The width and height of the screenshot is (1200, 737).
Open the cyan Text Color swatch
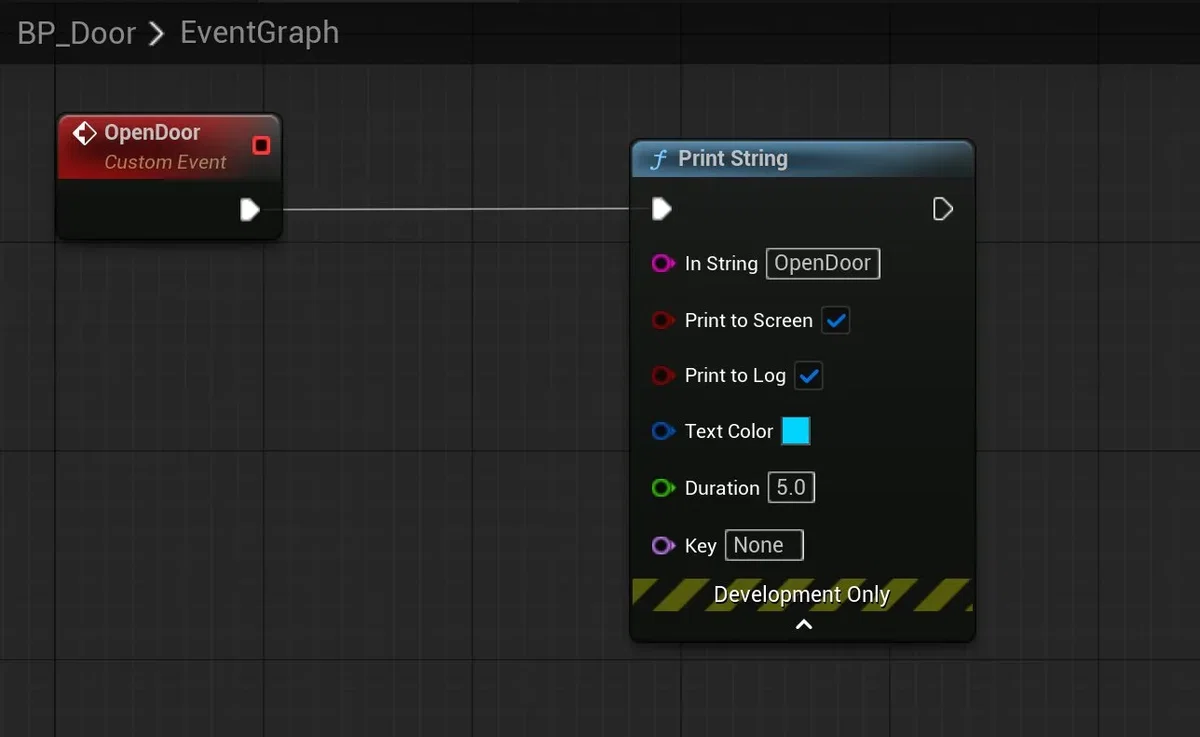point(796,431)
